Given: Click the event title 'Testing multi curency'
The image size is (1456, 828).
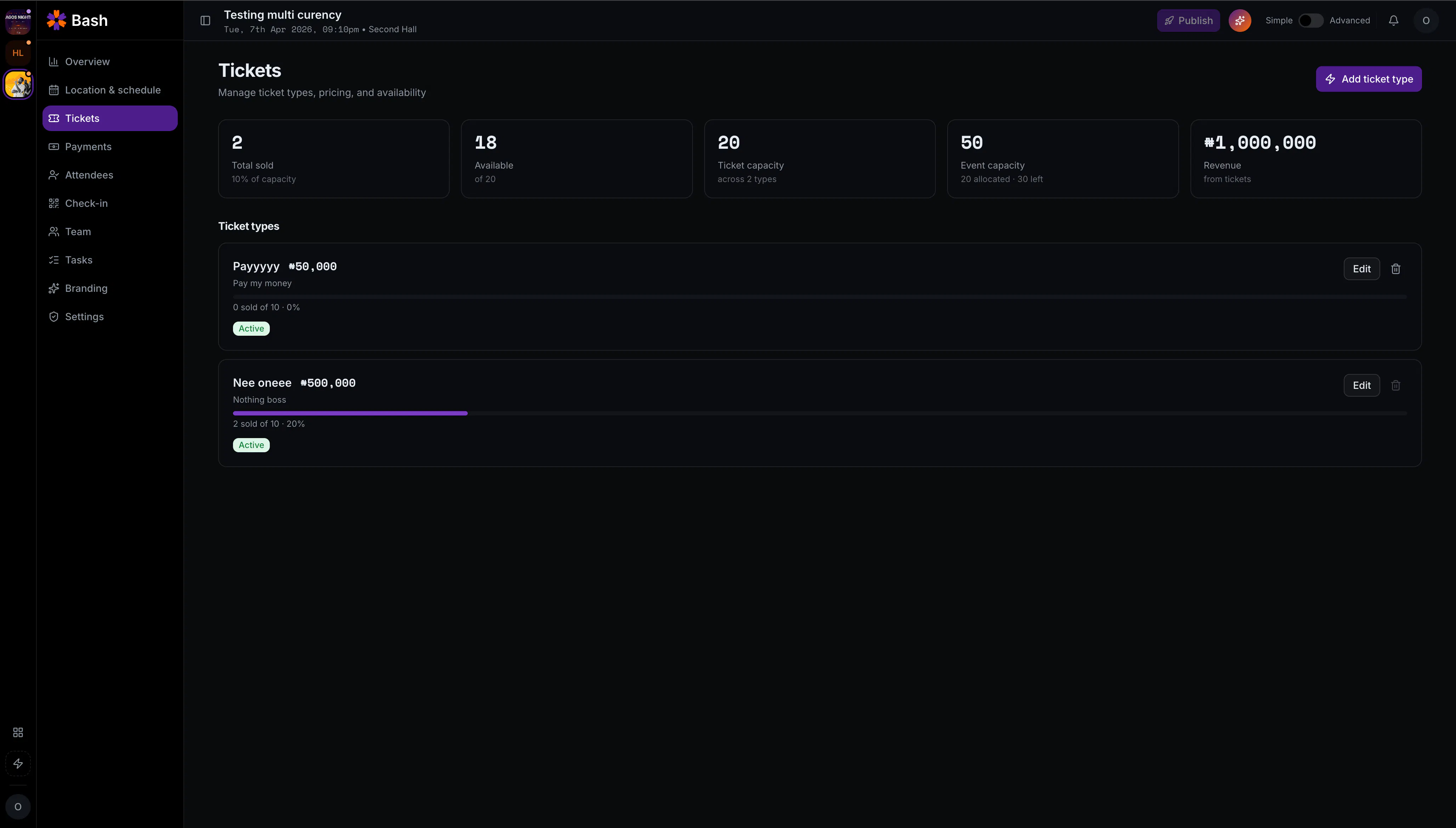Looking at the screenshot, I should (283, 15).
